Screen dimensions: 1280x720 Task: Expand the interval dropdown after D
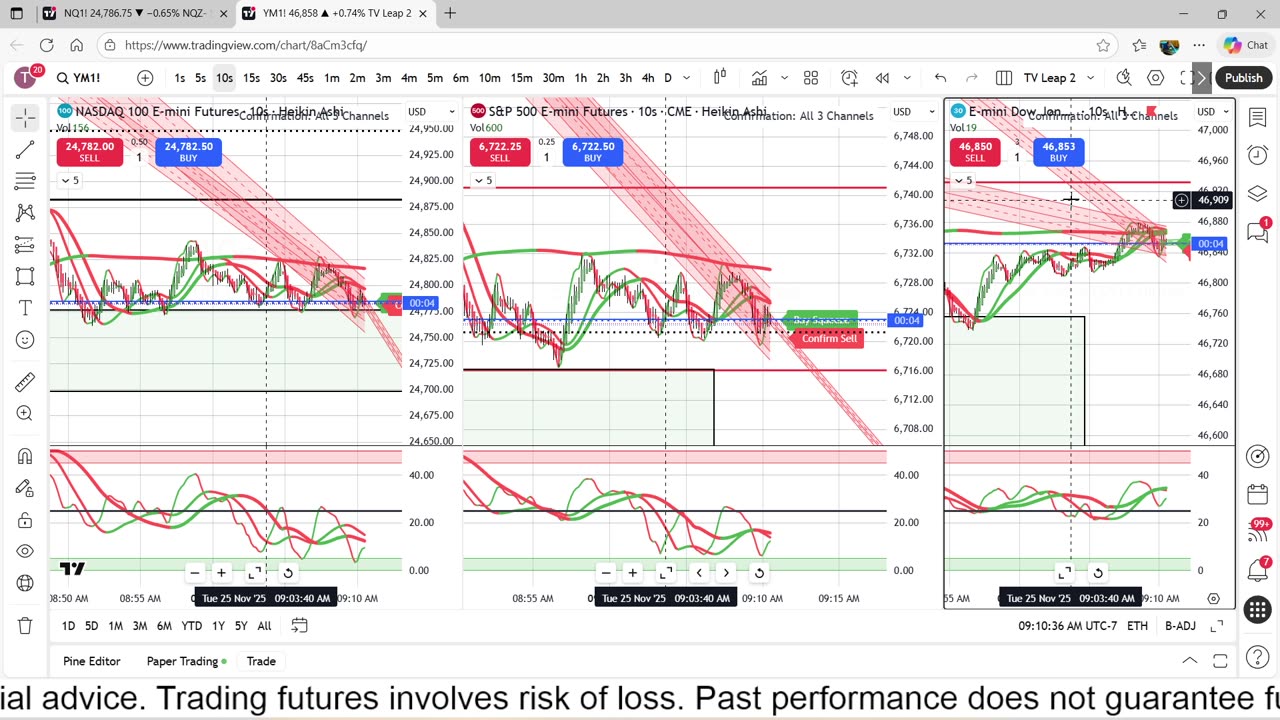[686, 78]
